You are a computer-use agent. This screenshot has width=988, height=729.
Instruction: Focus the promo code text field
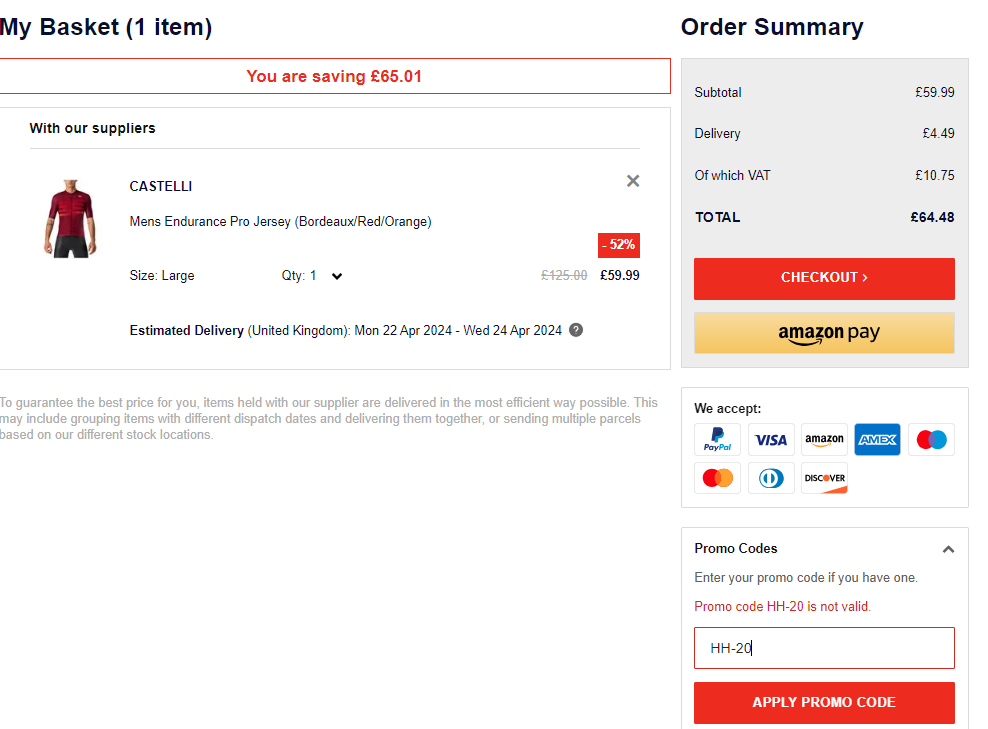click(824, 648)
